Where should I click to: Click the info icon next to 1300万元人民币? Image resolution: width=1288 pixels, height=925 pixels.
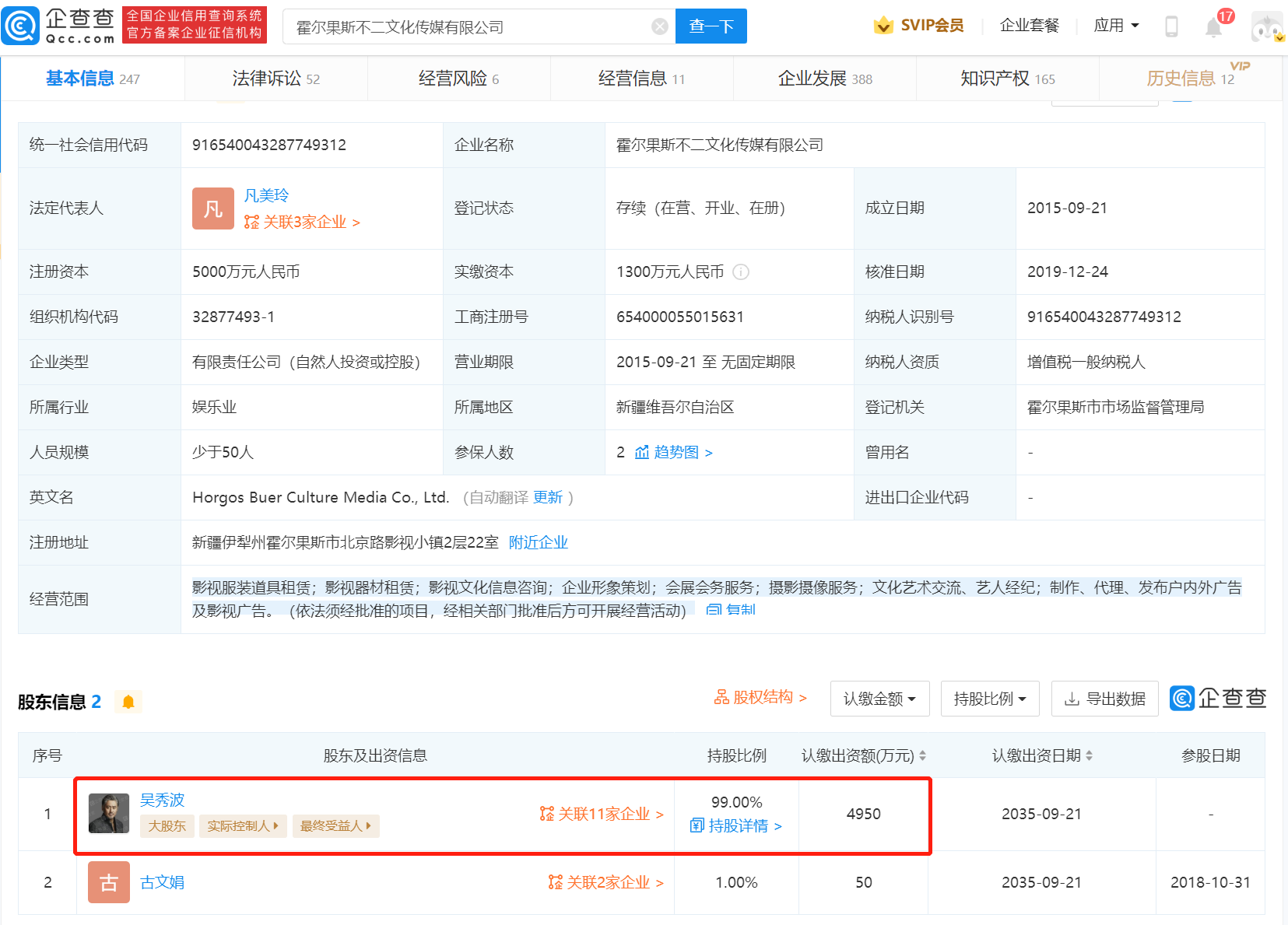pos(741,272)
